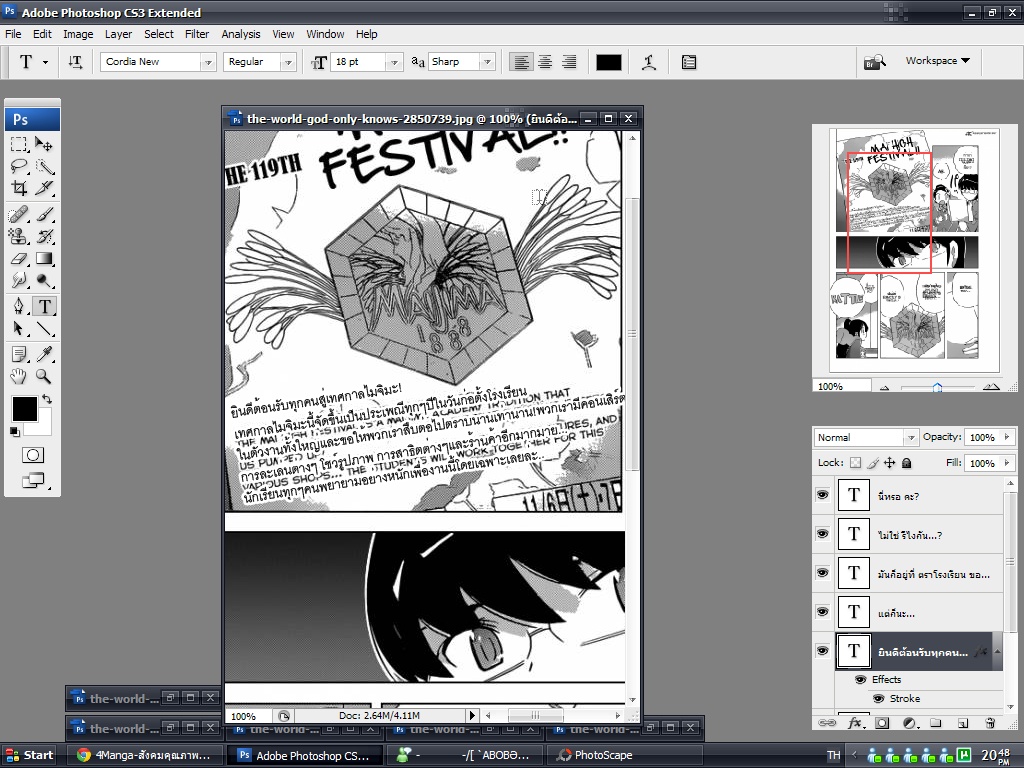
Task: Select the Notes tool
Action: coord(19,354)
